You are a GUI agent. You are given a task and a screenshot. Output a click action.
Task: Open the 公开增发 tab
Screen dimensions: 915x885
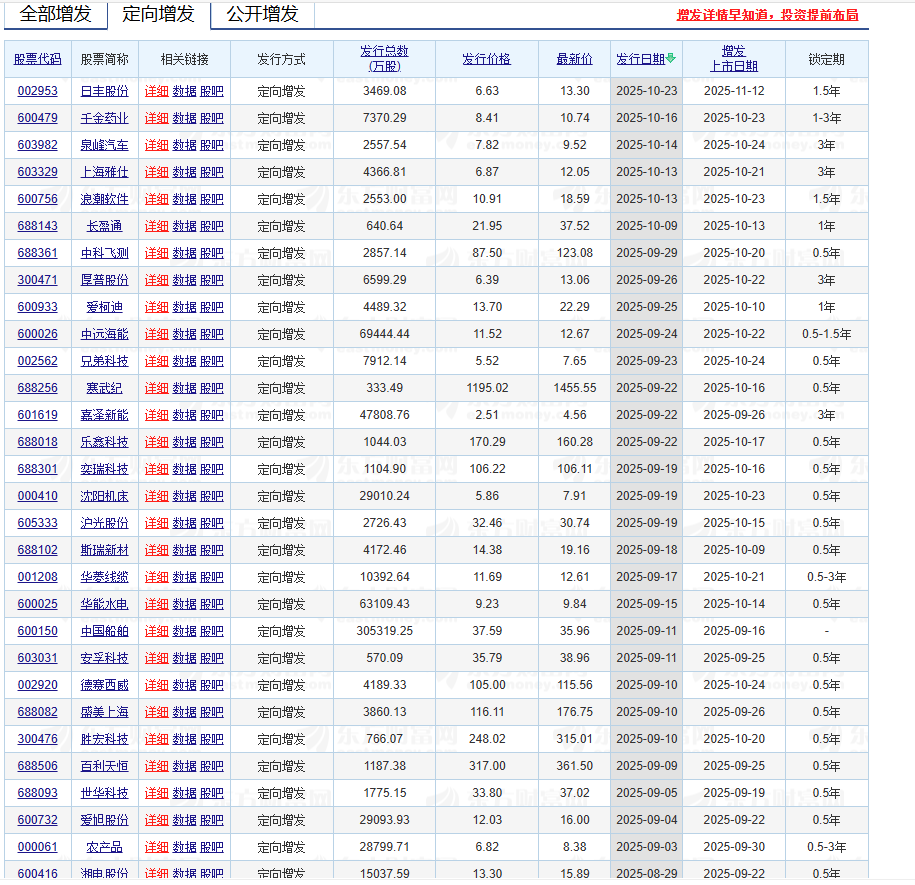(263, 14)
